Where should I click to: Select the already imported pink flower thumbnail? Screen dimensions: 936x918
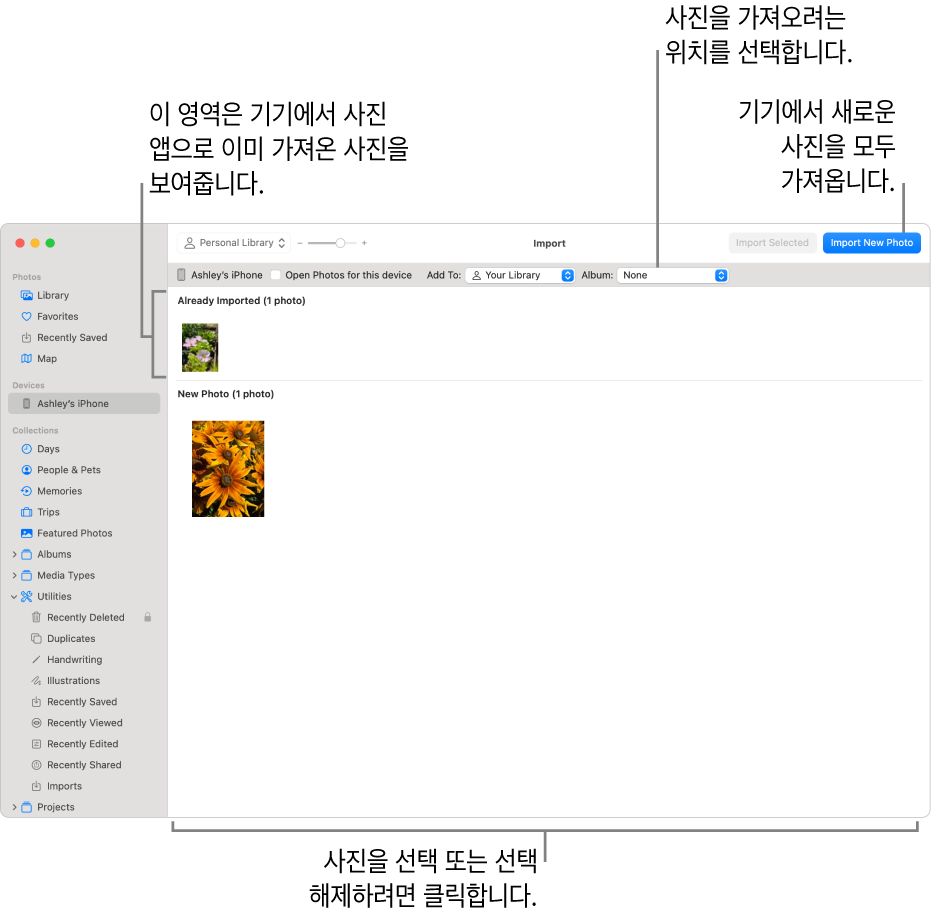pos(200,349)
